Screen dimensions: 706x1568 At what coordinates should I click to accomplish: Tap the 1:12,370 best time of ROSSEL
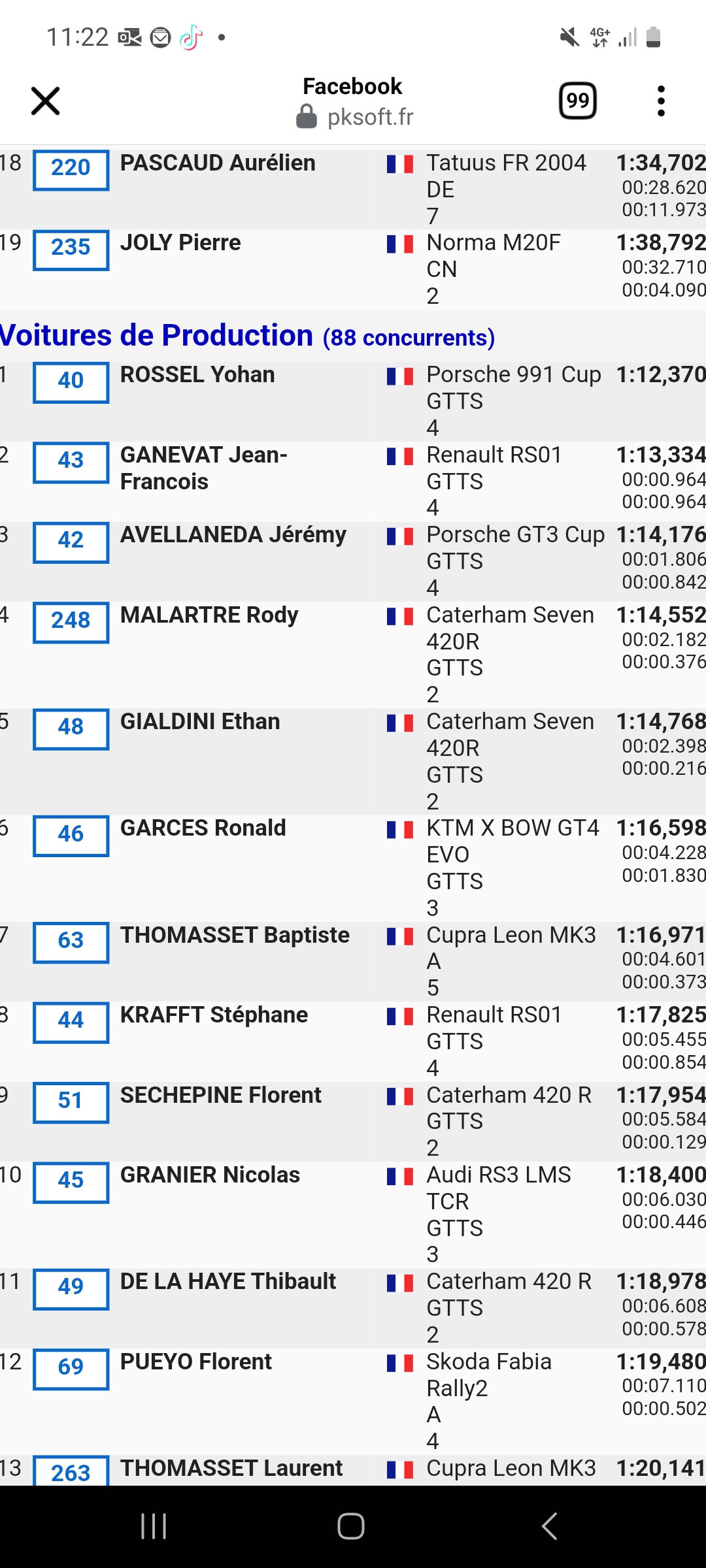point(661,374)
